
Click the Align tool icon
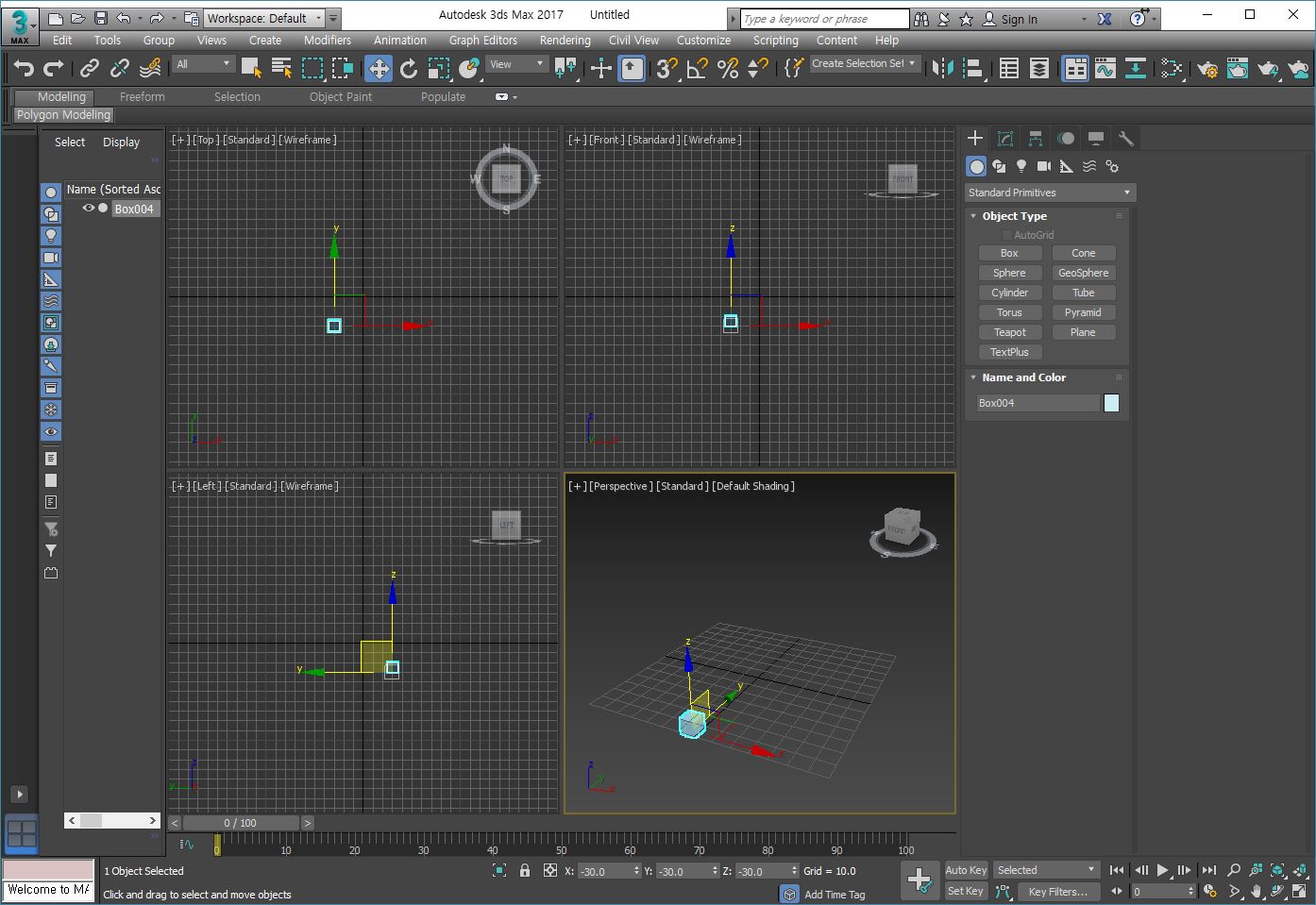pyautogui.click(x=972, y=68)
